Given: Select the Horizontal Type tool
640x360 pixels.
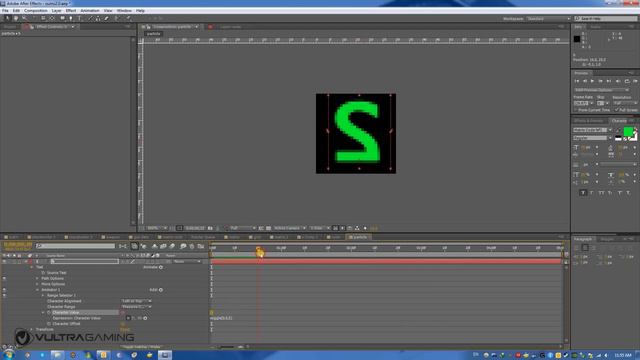Looking at the screenshot, I should point(80,18).
